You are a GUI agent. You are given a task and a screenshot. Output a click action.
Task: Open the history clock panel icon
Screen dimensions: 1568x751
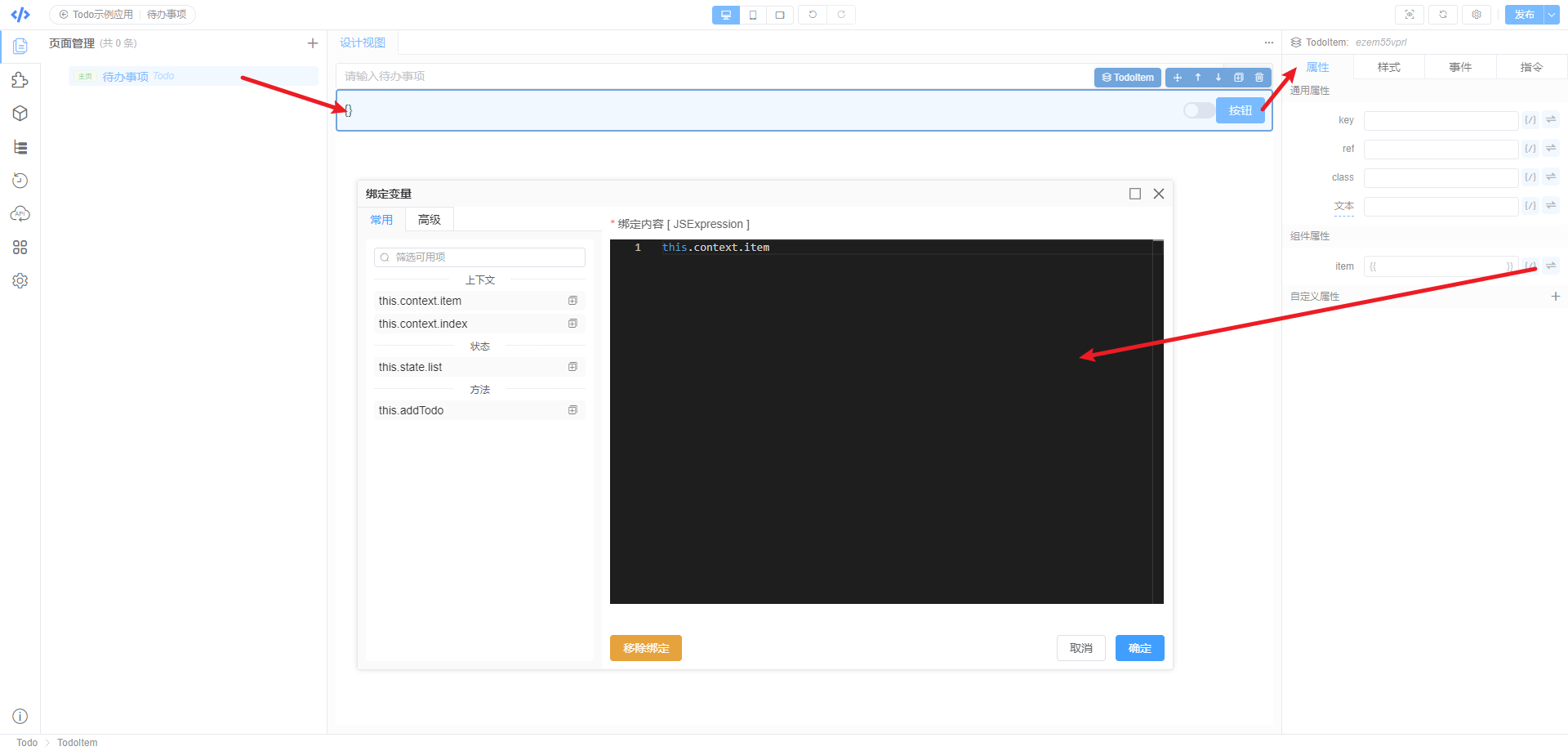click(x=20, y=181)
